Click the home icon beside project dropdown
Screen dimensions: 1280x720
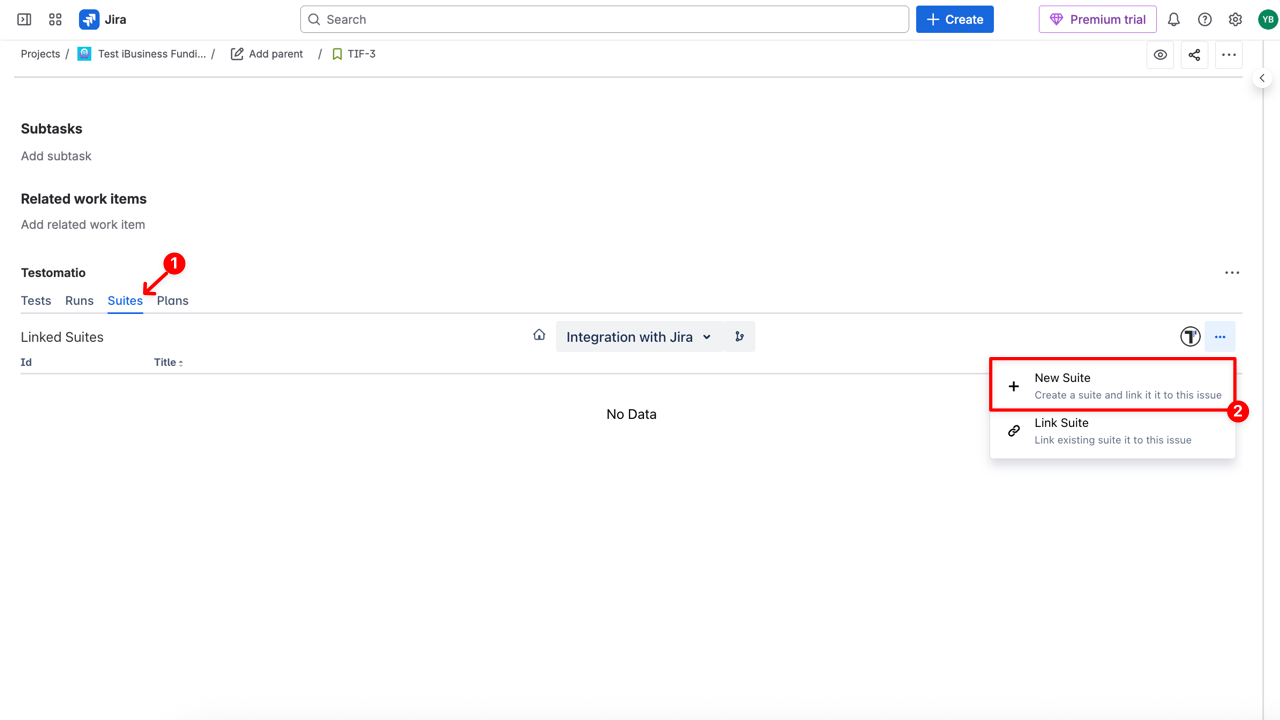pyautogui.click(x=539, y=336)
